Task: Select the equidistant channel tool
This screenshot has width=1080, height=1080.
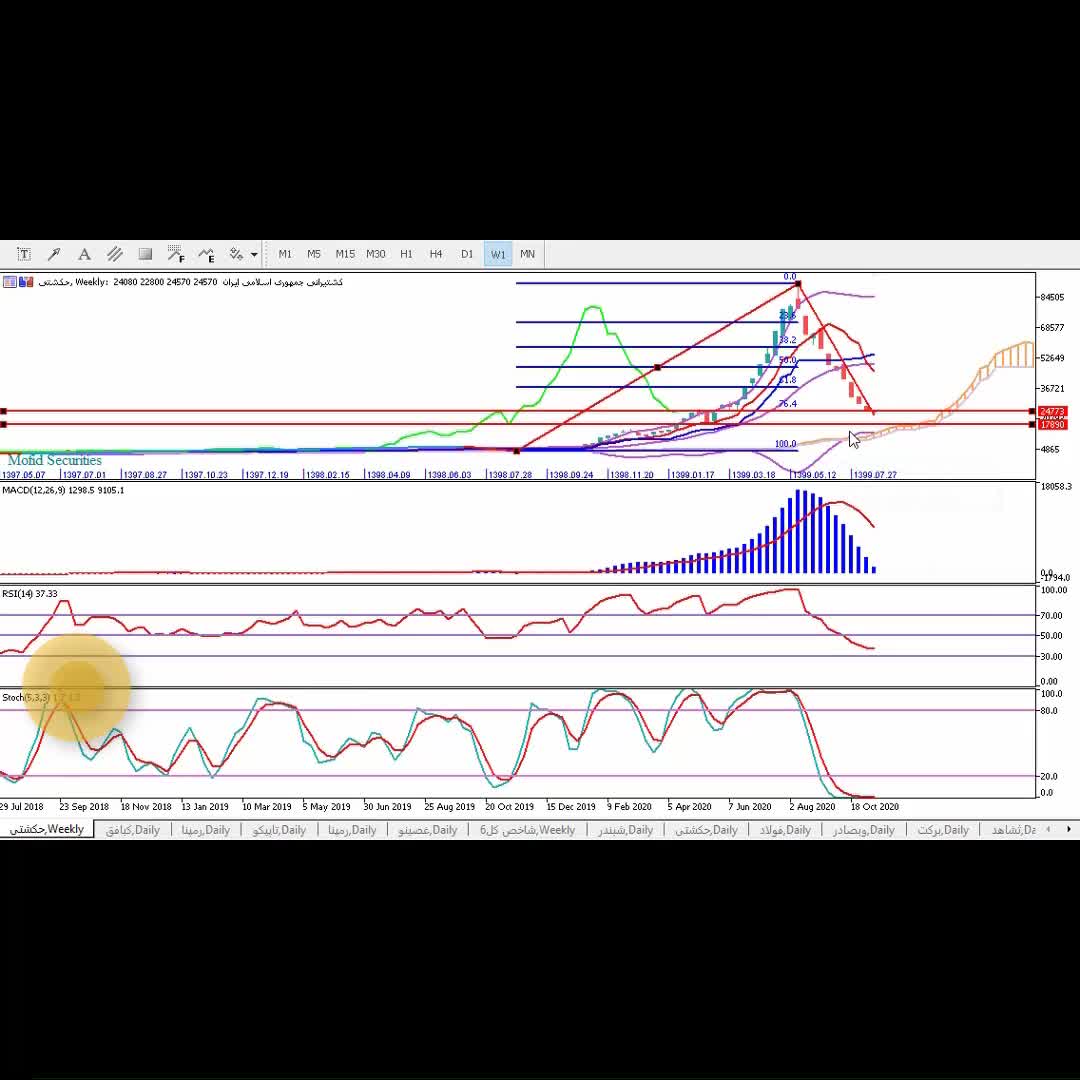Action: [115, 254]
